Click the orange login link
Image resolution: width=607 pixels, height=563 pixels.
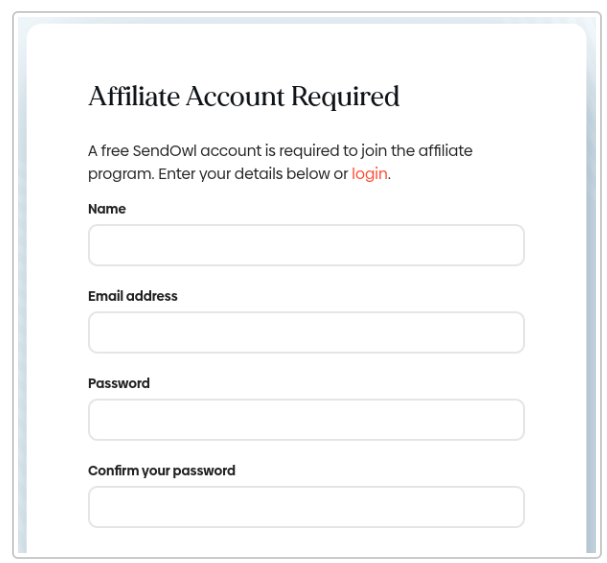coord(369,173)
